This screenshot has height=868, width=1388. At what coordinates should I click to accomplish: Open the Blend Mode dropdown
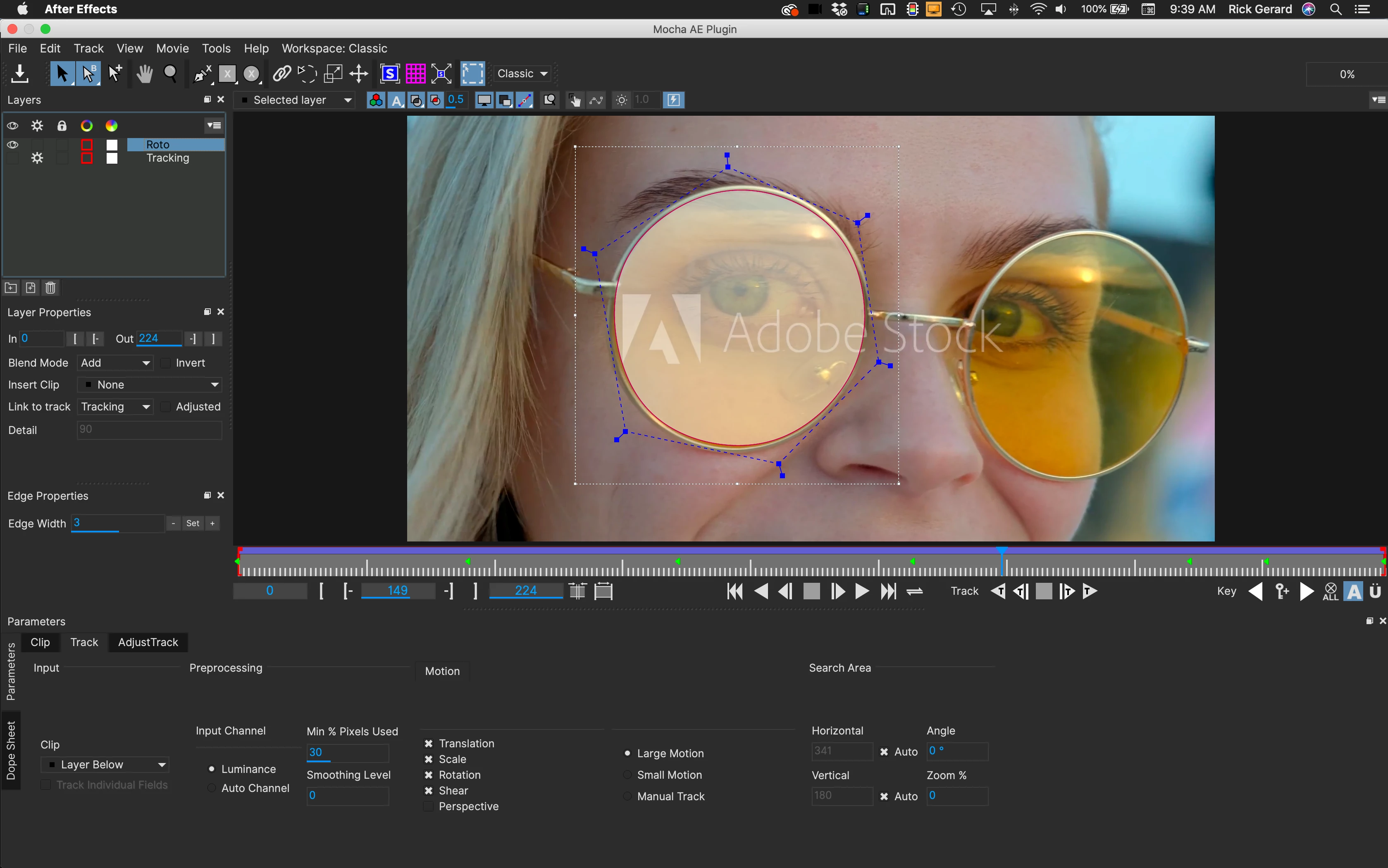(x=115, y=363)
